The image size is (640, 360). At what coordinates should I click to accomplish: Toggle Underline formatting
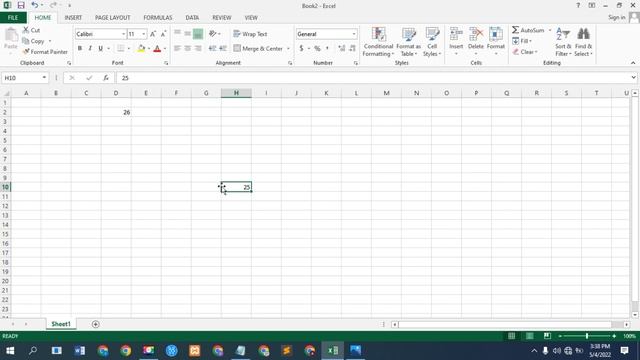100,49
